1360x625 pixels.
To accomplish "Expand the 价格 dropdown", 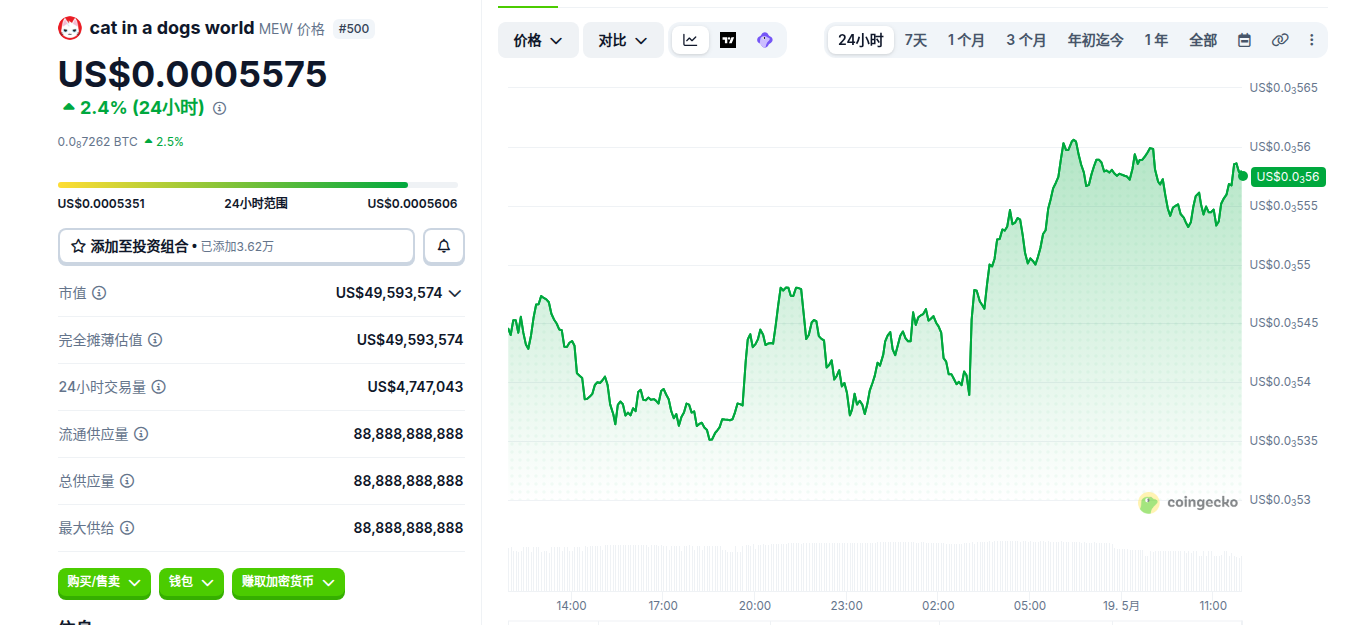I will point(538,40).
